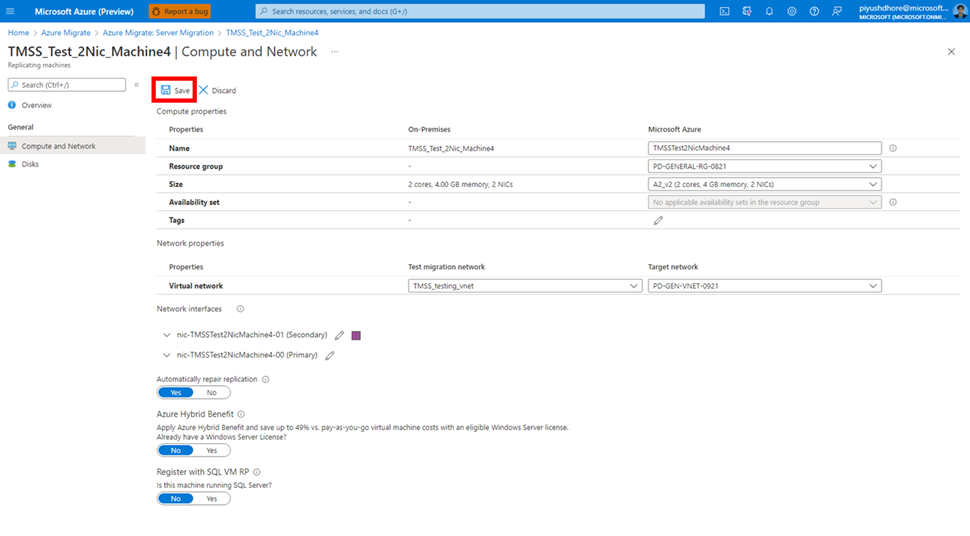This screenshot has height=536, width=970.
Task: Open Azure Migrate: Server Migration breadcrumb
Action: pos(158,33)
